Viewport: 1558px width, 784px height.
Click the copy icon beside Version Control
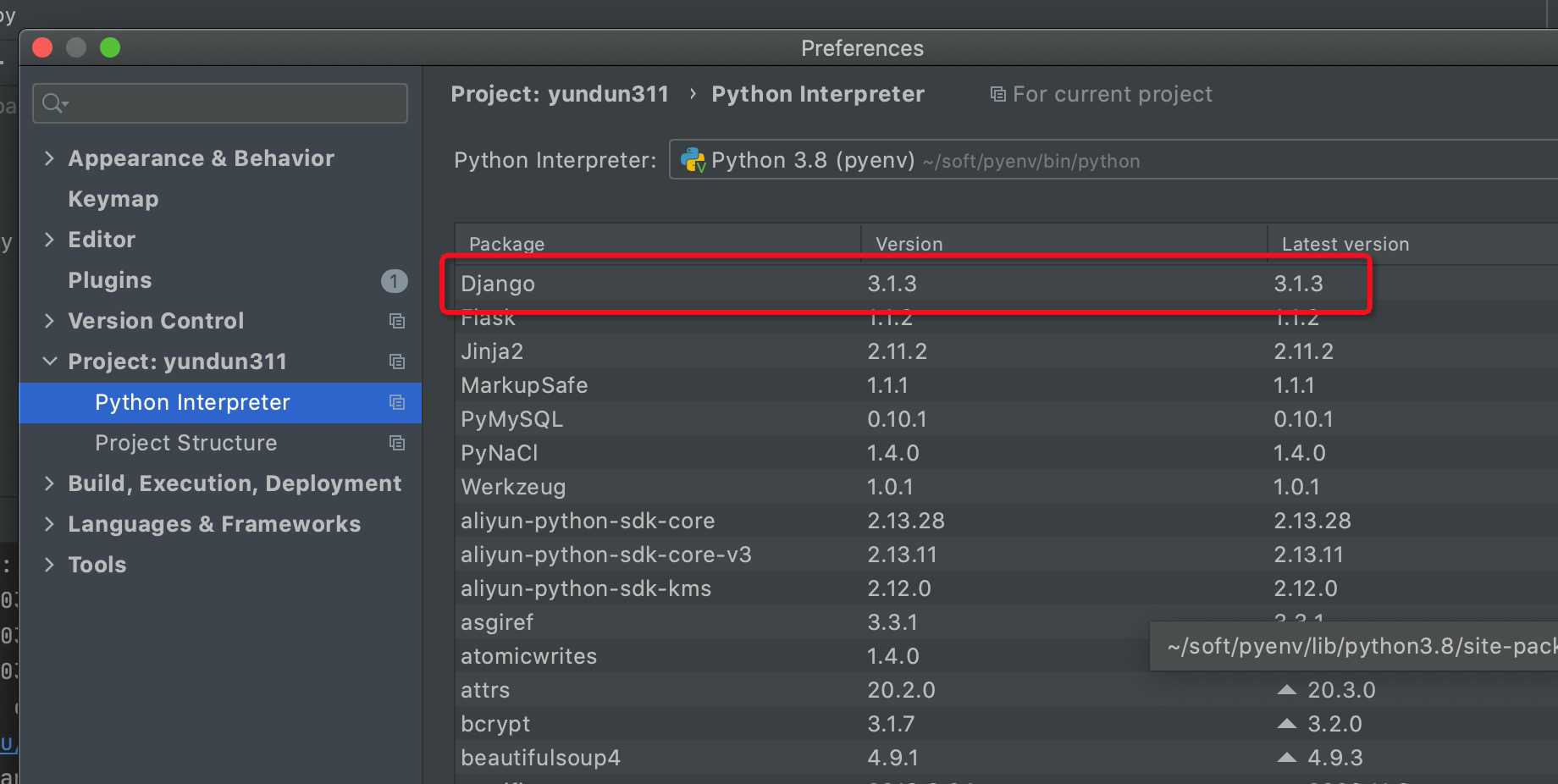click(397, 321)
